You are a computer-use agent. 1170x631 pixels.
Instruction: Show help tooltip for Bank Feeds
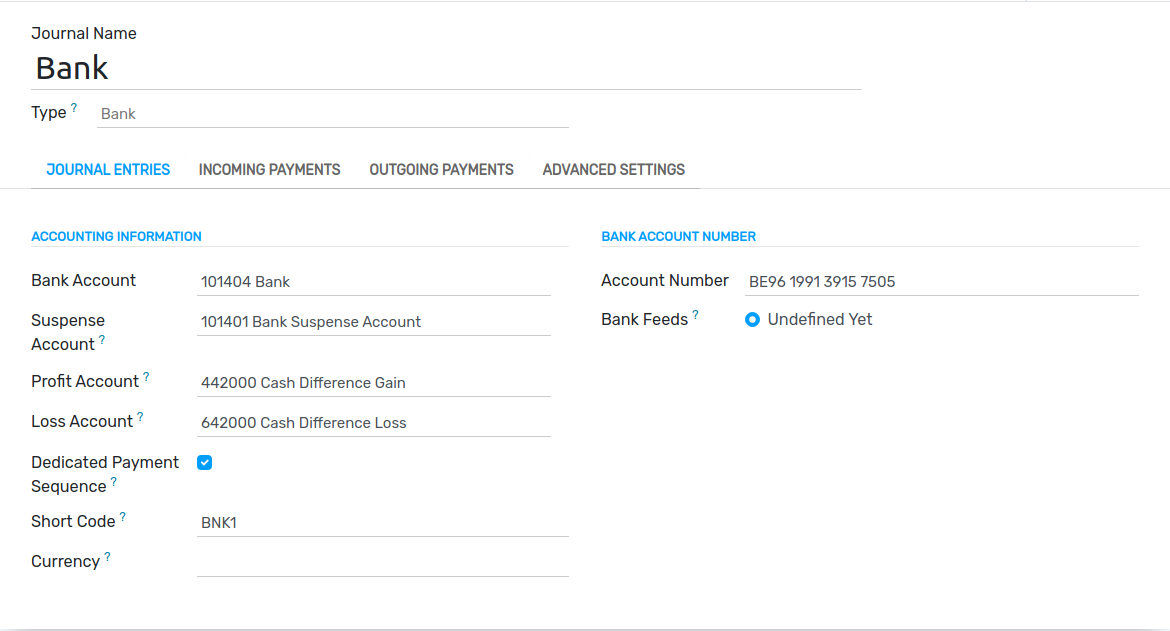click(x=695, y=315)
